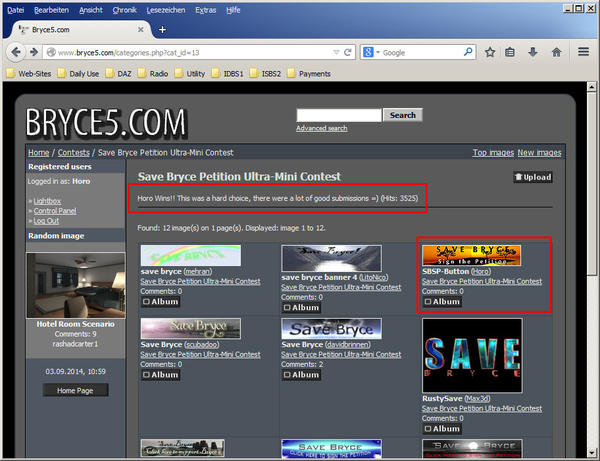Open the hamburger menu icon
The width and height of the screenshot is (600, 461).
point(584,52)
